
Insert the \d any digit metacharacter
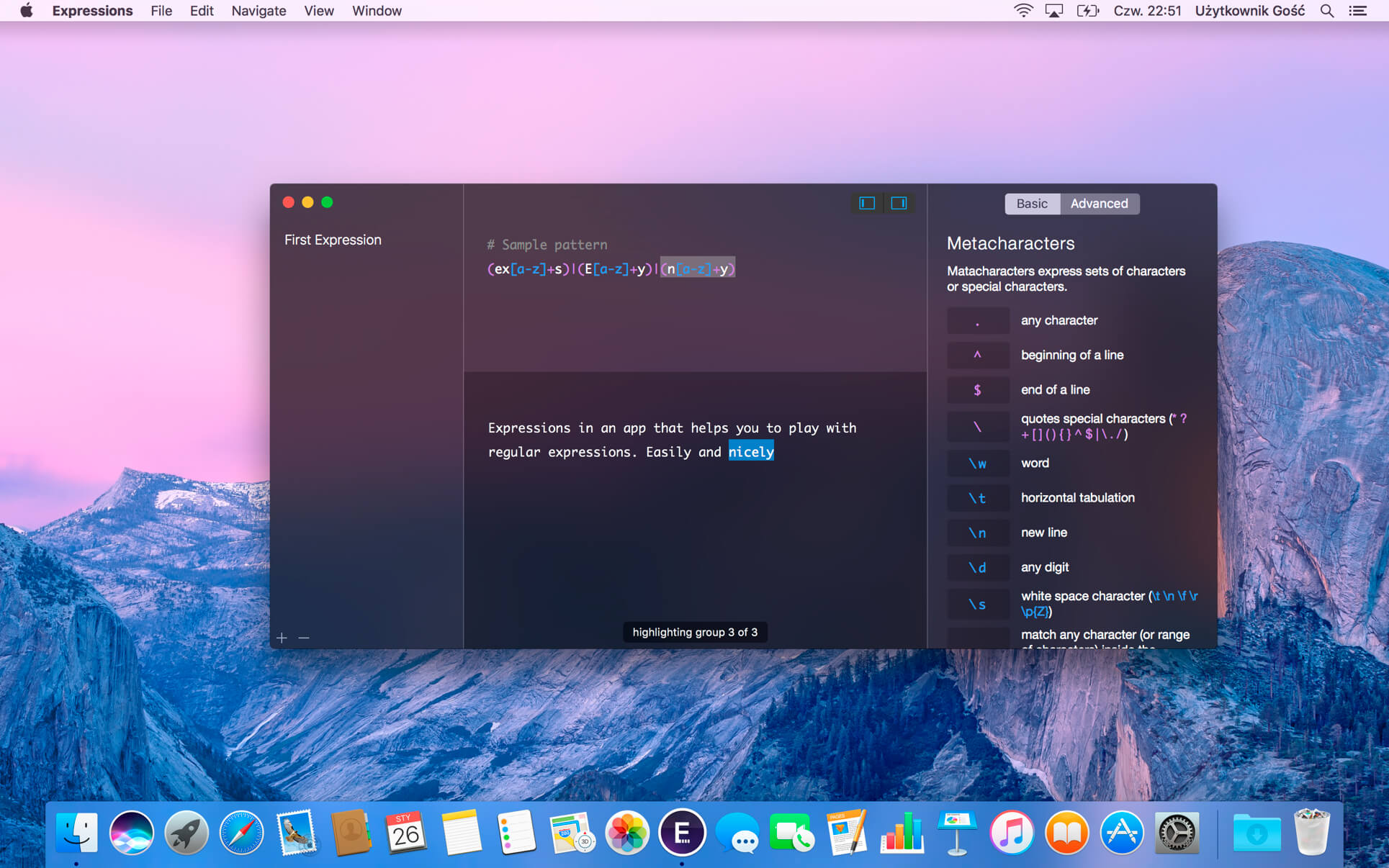pyautogui.click(x=977, y=568)
